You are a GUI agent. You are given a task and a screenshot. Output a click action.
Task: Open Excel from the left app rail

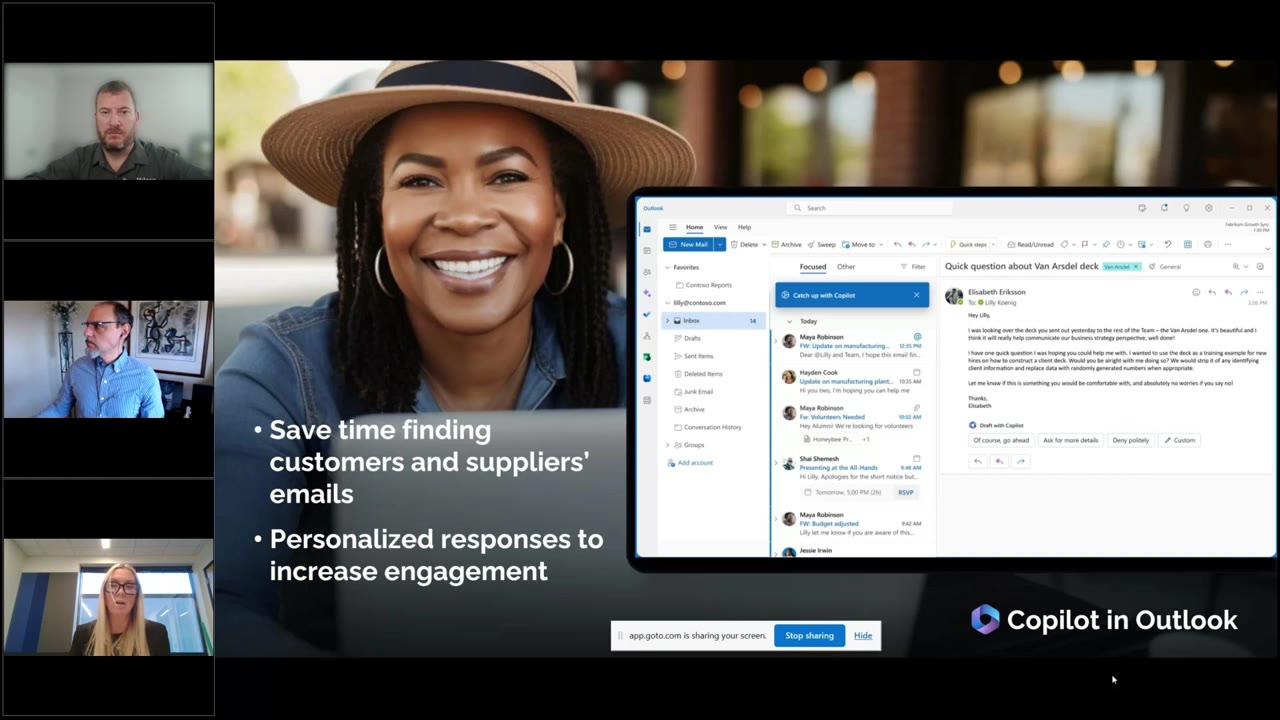[x=647, y=356]
